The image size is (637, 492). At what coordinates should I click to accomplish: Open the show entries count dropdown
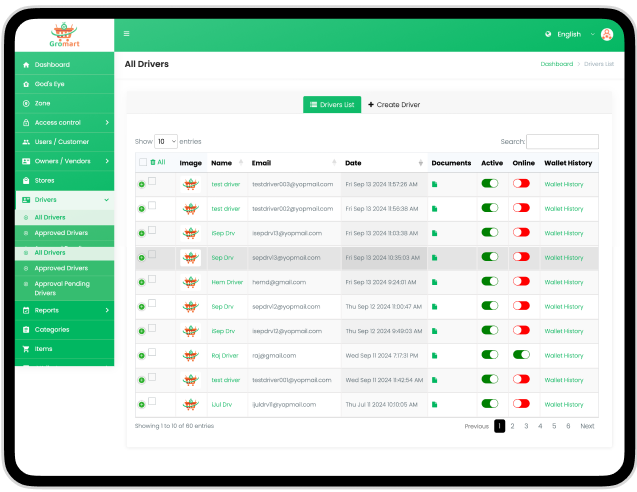(x=166, y=142)
